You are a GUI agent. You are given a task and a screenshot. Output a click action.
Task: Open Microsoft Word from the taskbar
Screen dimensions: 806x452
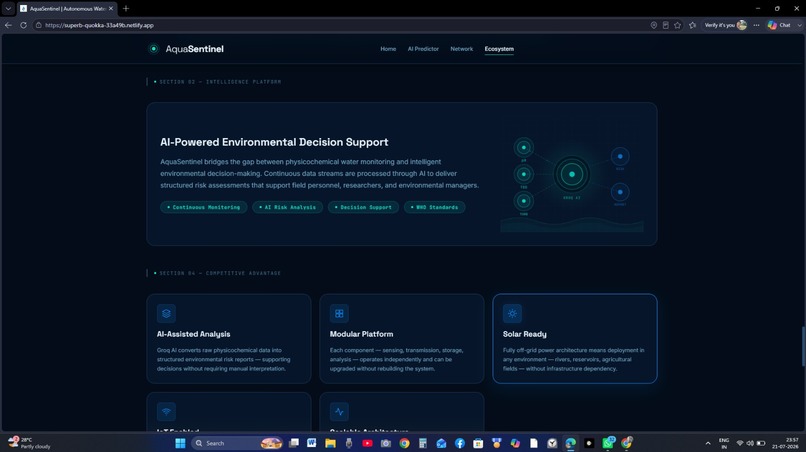click(x=312, y=443)
